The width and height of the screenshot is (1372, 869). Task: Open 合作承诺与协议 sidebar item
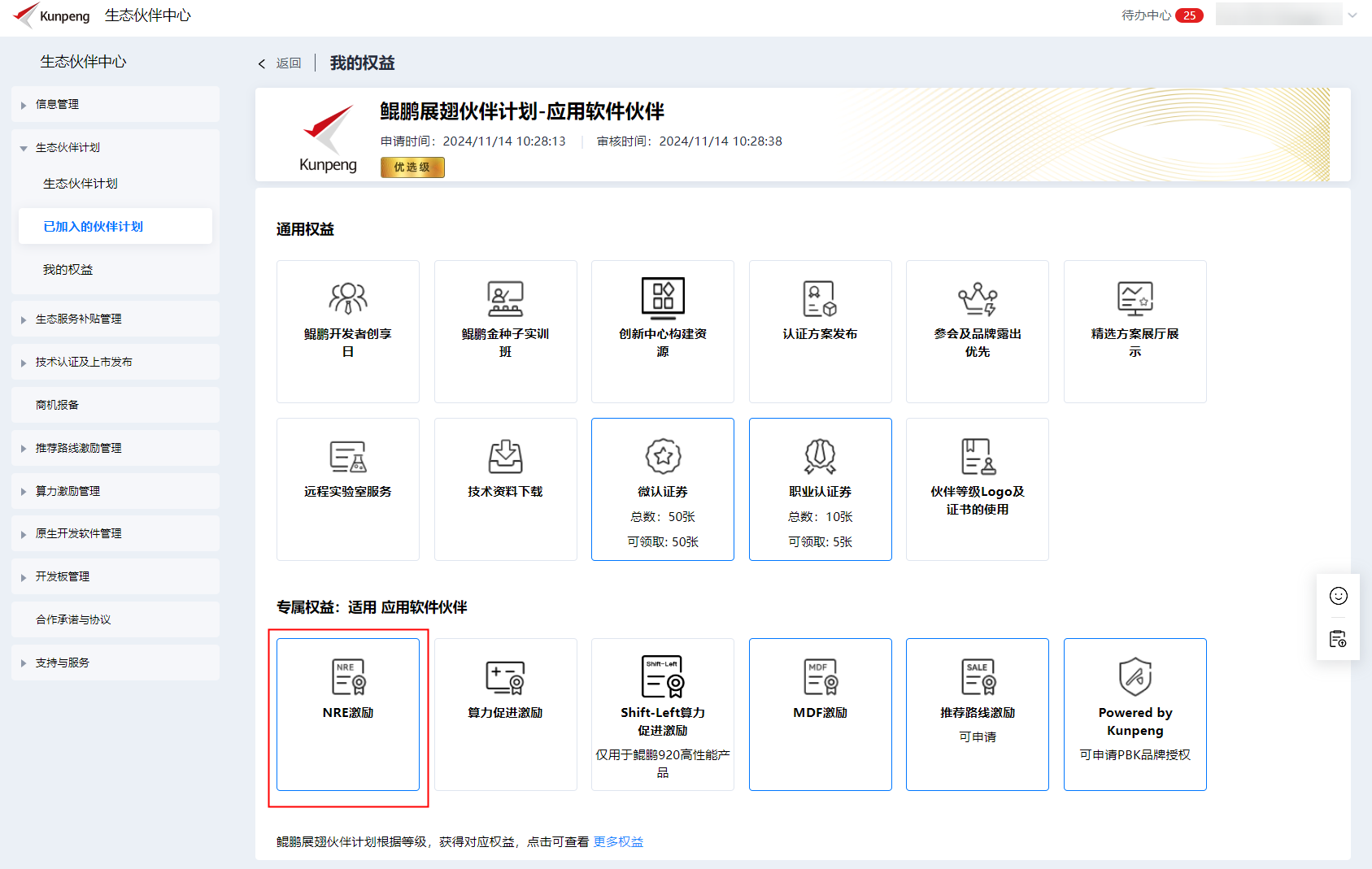point(115,619)
